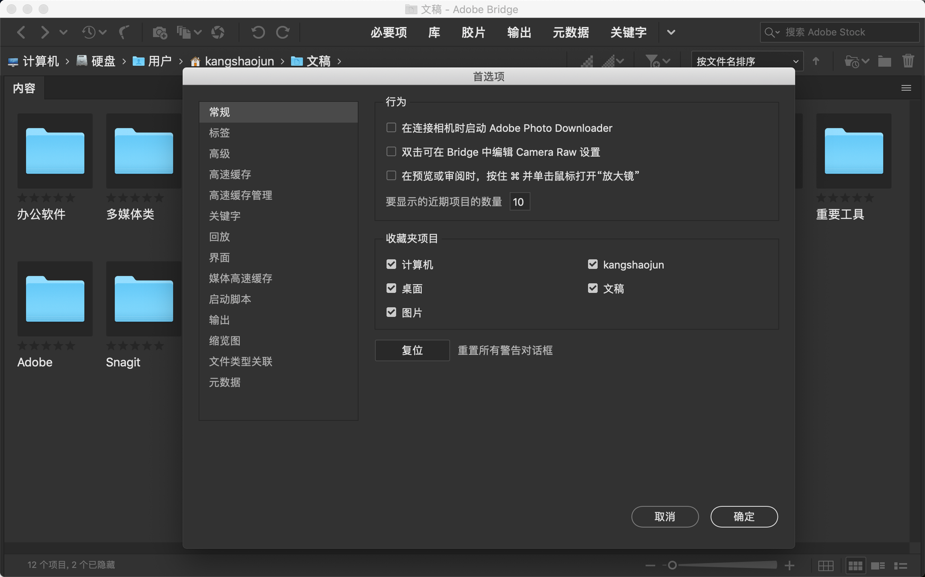Select 高速缓存管理 preferences category

278,195
